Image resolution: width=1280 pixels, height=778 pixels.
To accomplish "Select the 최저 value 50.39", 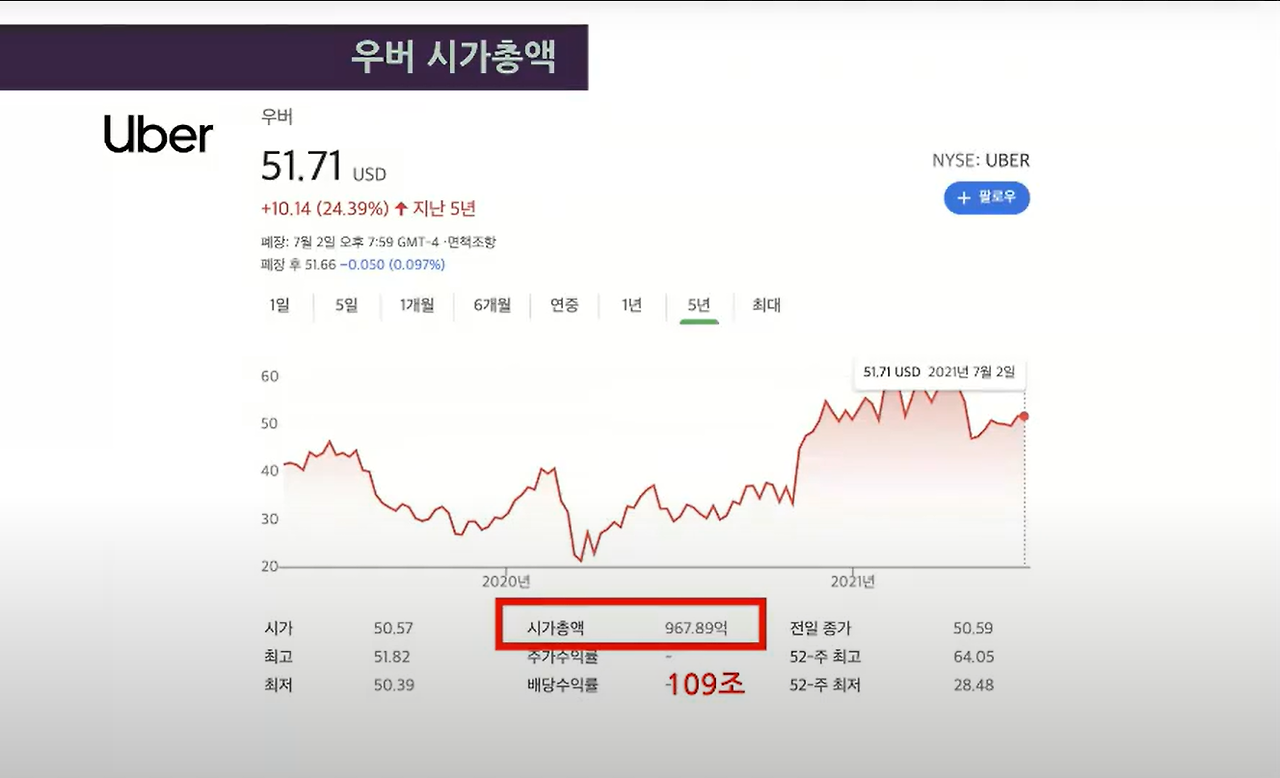I will tap(393, 685).
